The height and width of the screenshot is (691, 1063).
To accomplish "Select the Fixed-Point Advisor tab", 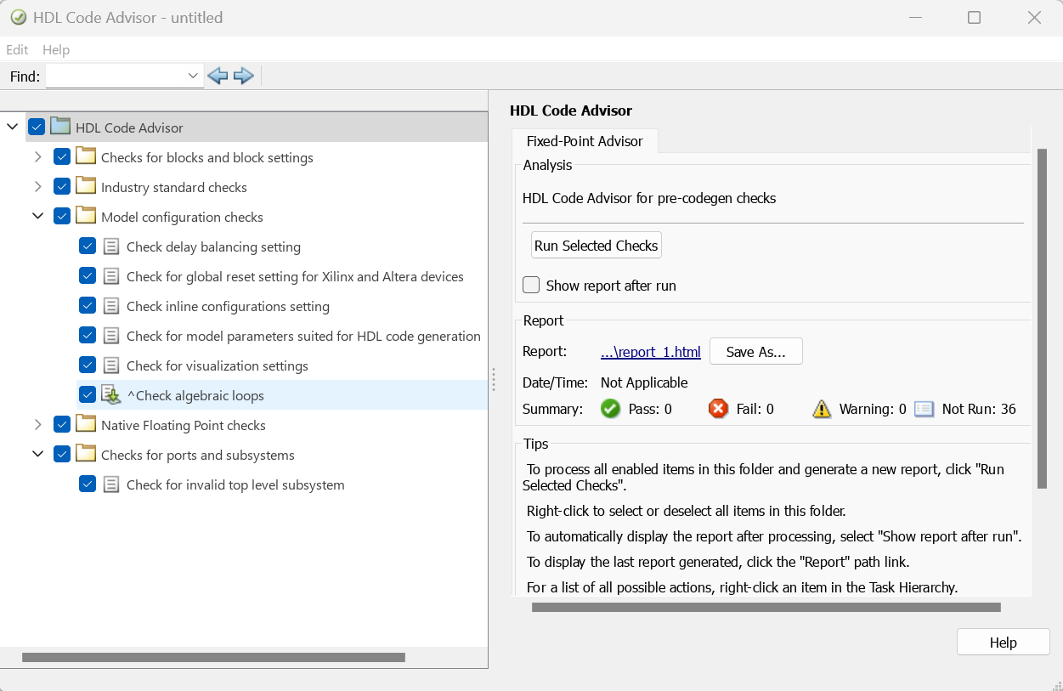I will click(x=585, y=141).
